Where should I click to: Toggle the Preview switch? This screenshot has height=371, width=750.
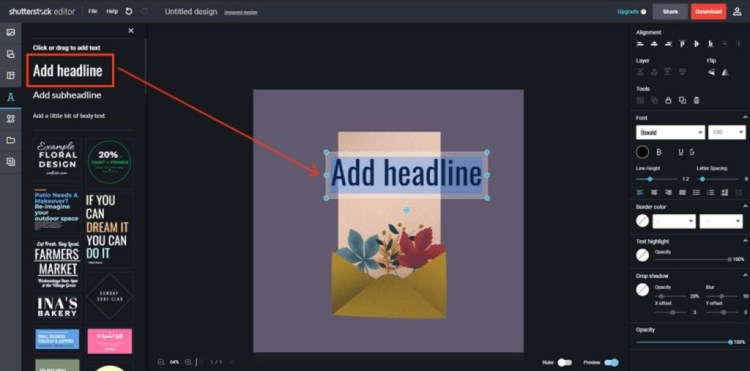pyautogui.click(x=611, y=362)
